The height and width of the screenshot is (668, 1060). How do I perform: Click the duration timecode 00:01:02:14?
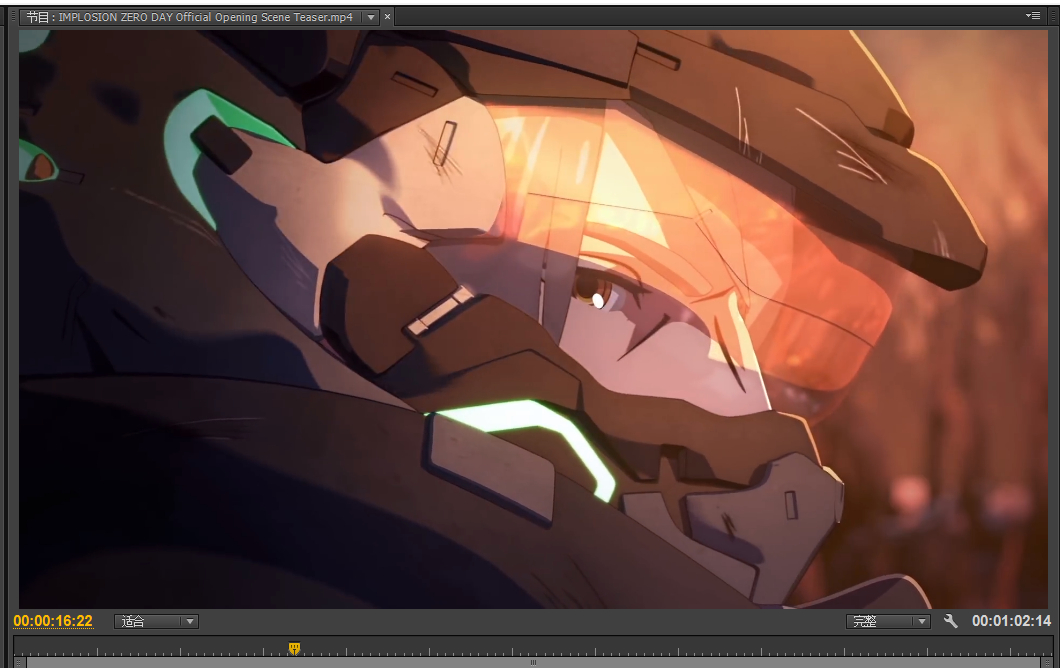tap(1011, 621)
